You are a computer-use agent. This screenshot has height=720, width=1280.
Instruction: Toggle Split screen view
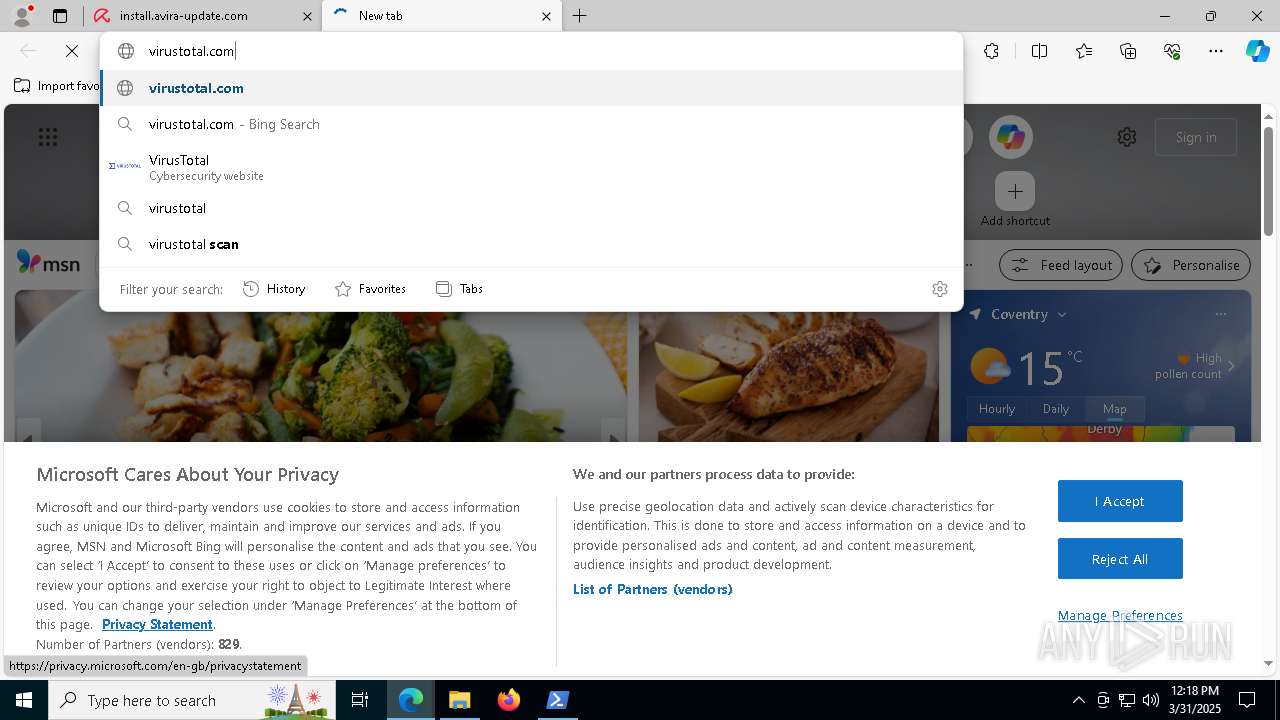1039,51
